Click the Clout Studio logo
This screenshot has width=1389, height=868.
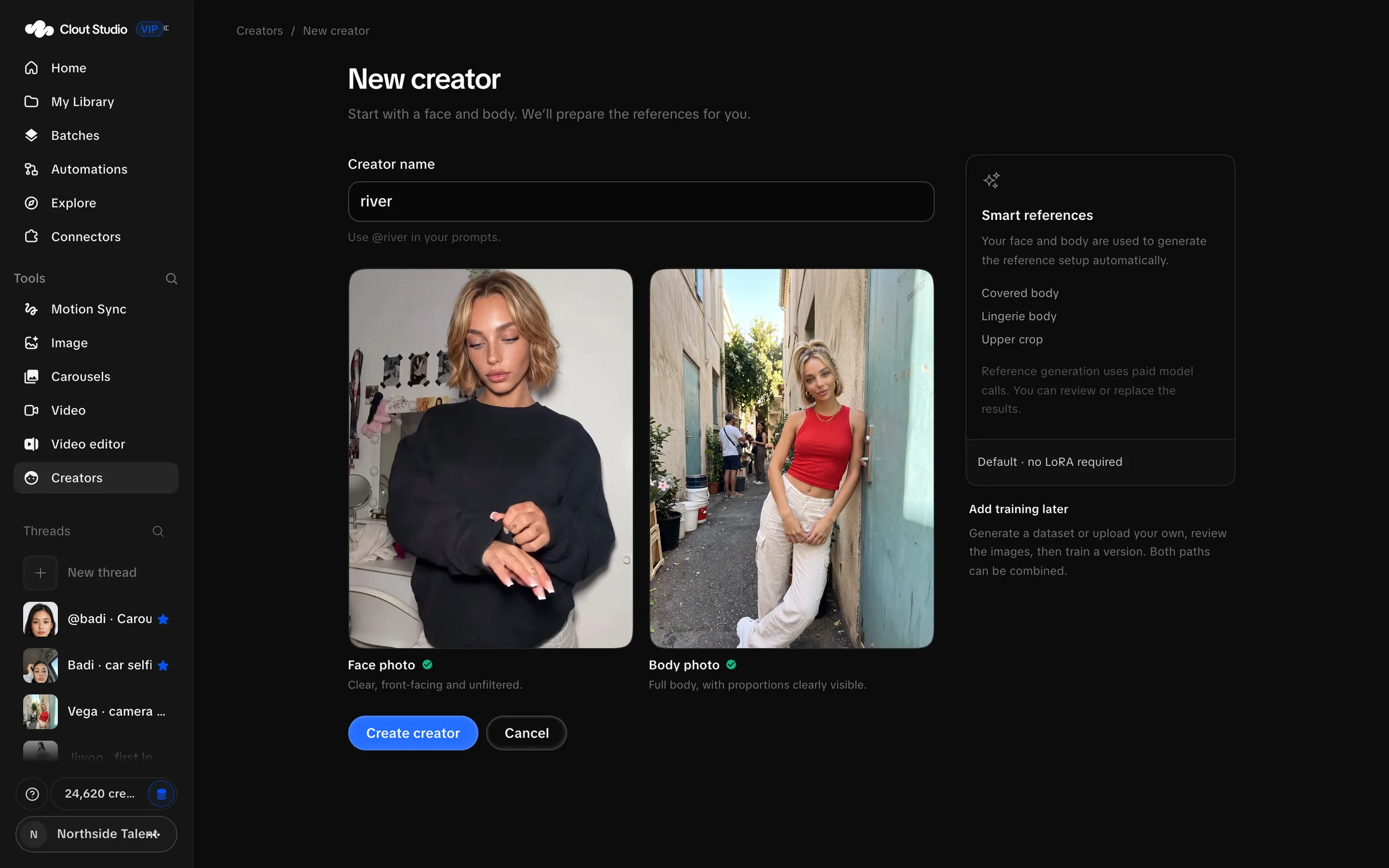pos(76,29)
